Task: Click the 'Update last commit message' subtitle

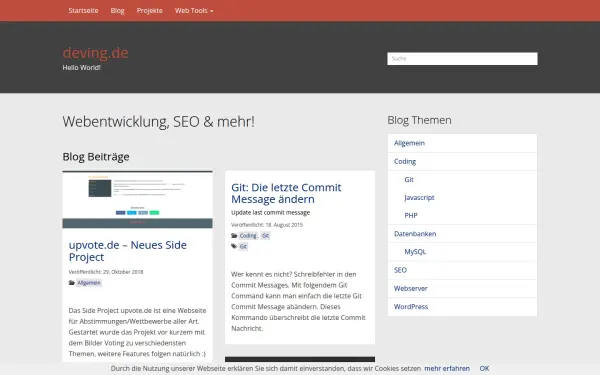Action: pos(271,212)
